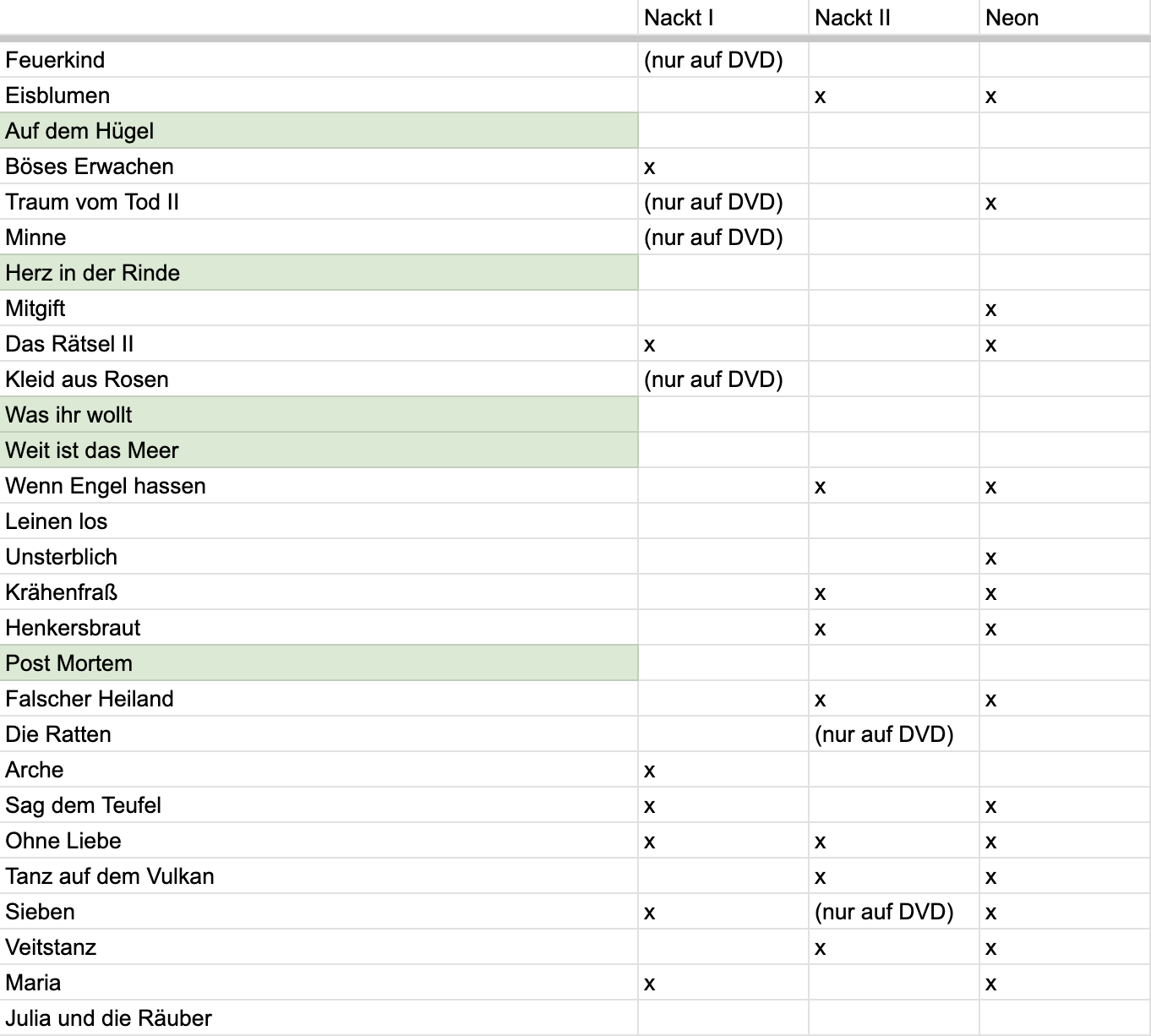Click Sieben's '(nur auf DVD)' Nackt II cell
Image resolution: width=1151 pixels, height=1036 pixels.
click(893, 912)
